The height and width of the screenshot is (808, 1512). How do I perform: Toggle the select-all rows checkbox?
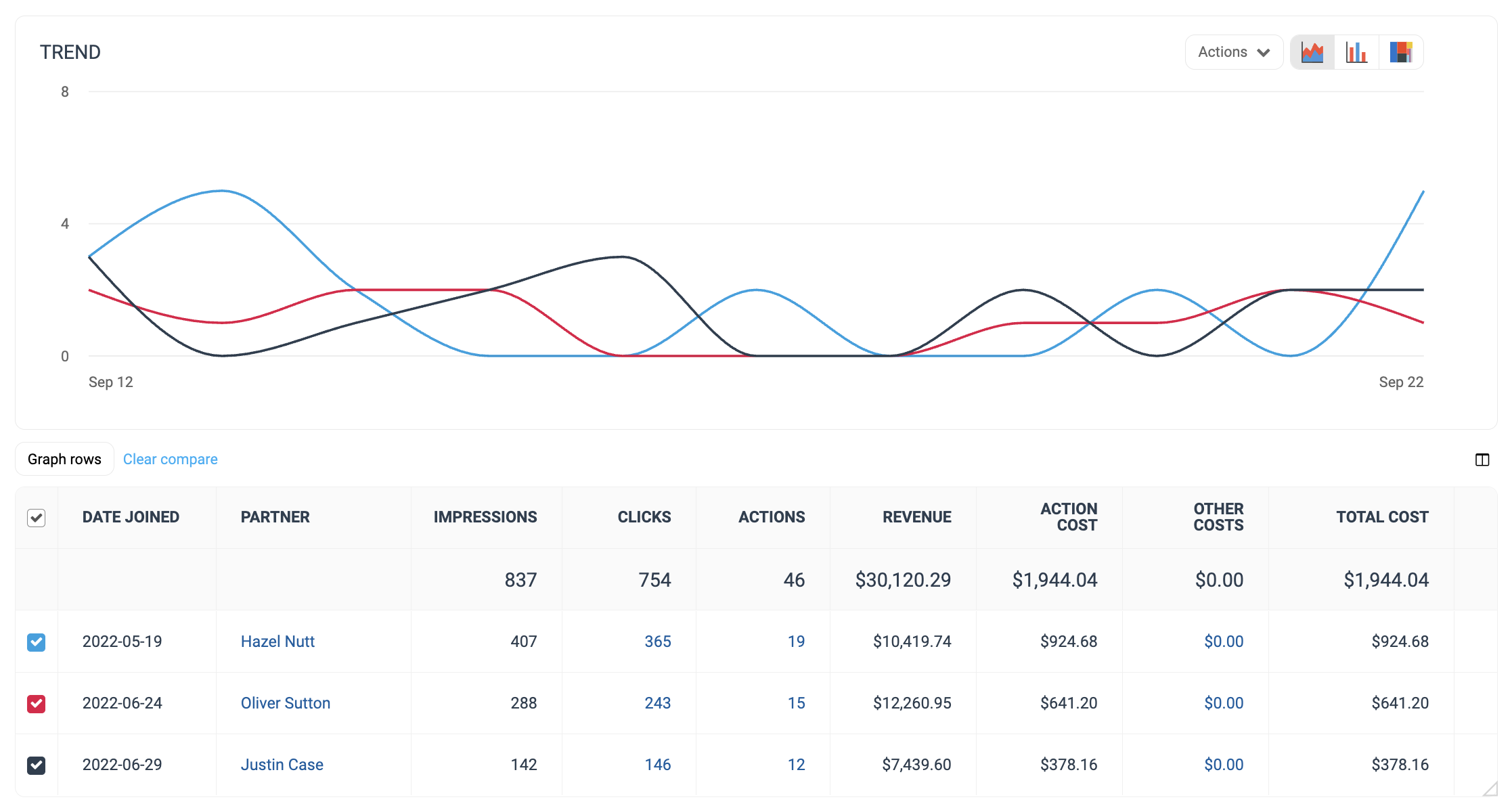pyautogui.click(x=37, y=518)
